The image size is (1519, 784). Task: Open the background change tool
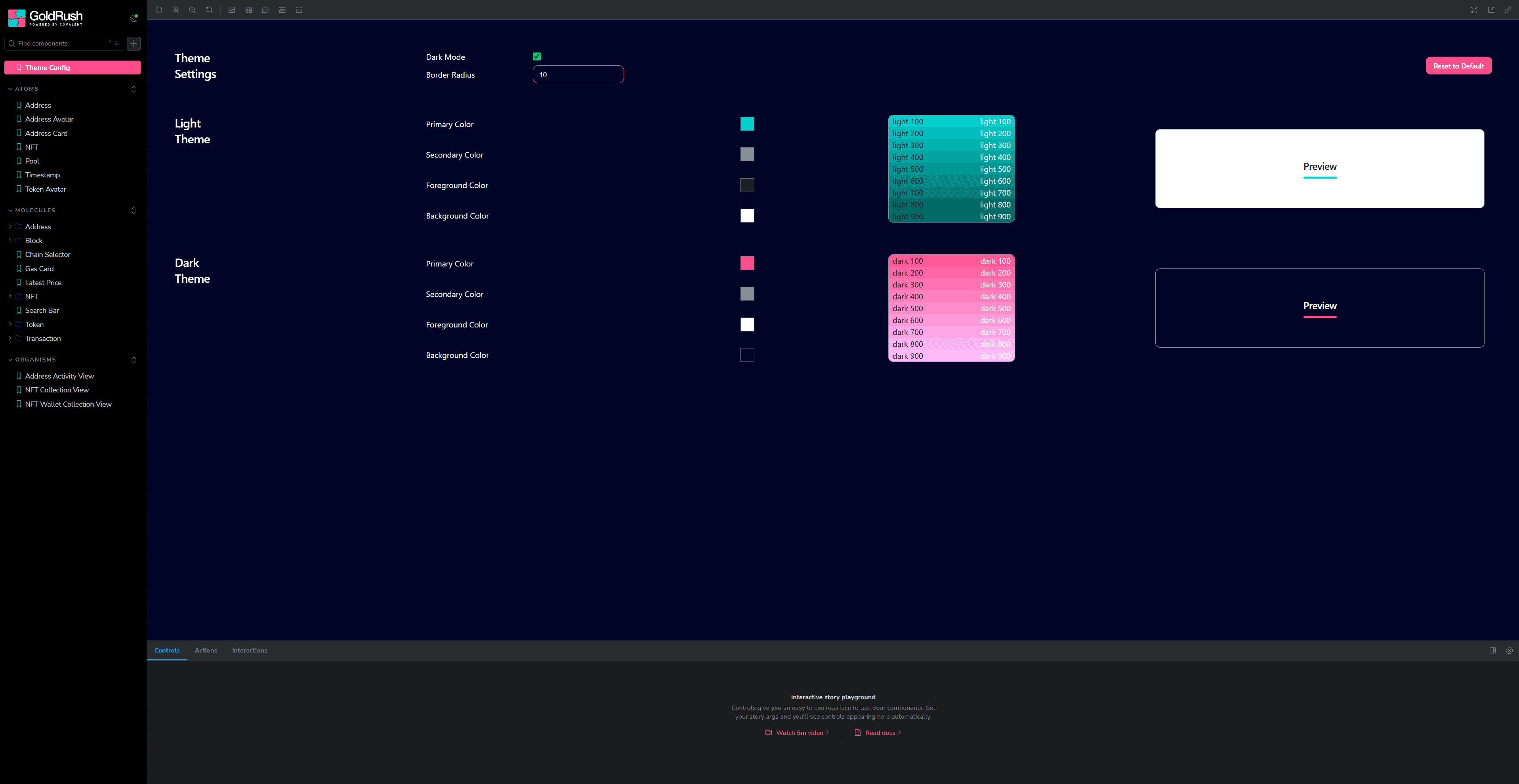tap(232, 10)
